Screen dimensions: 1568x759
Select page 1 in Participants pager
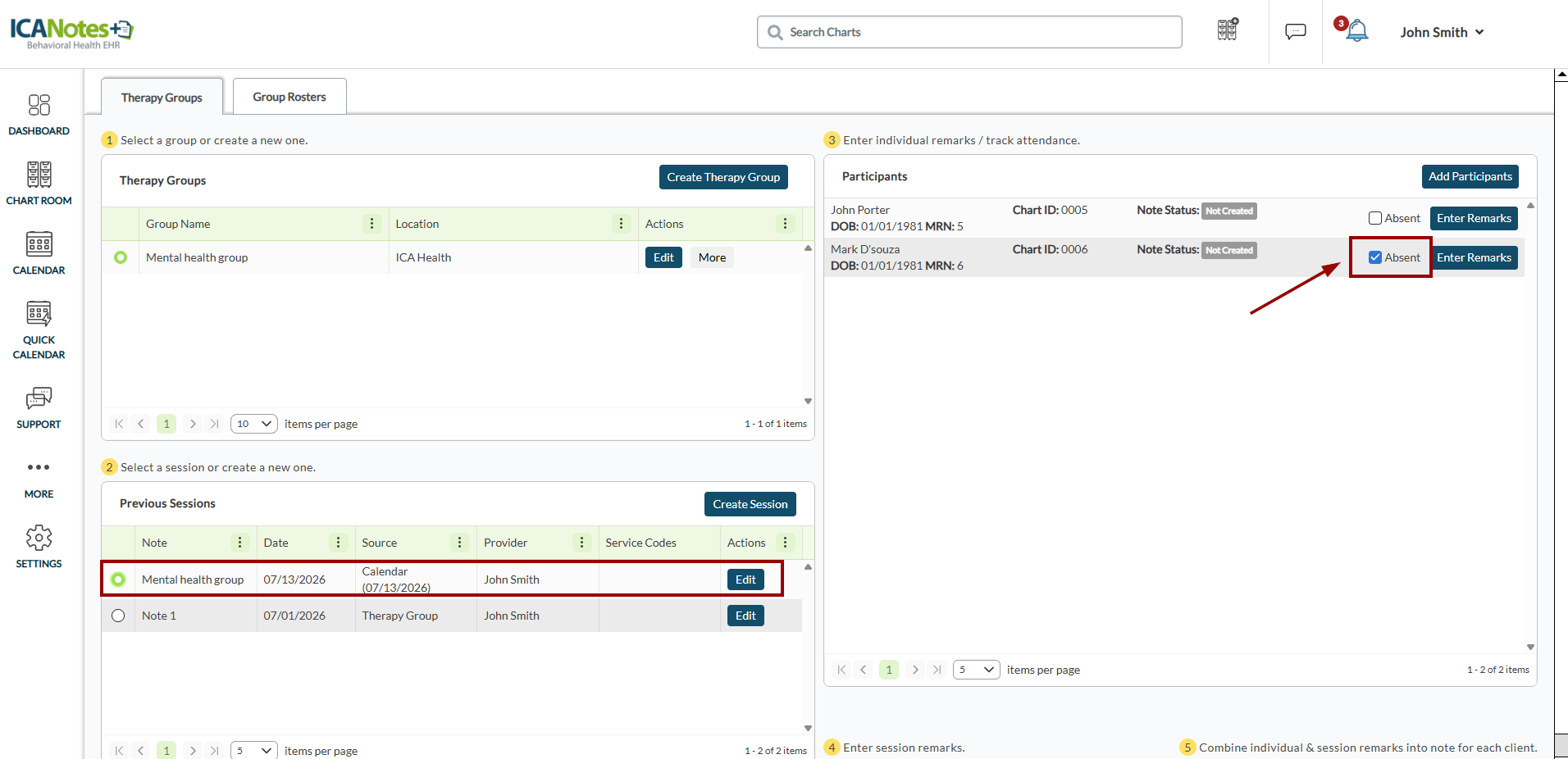tap(889, 670)
